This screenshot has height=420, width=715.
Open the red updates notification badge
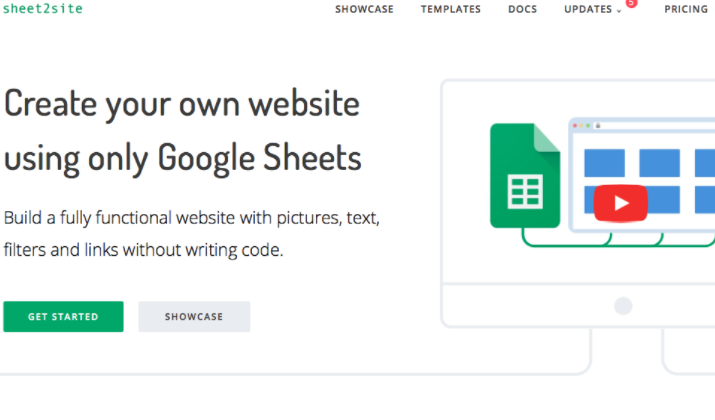click(x=631, y=3)
